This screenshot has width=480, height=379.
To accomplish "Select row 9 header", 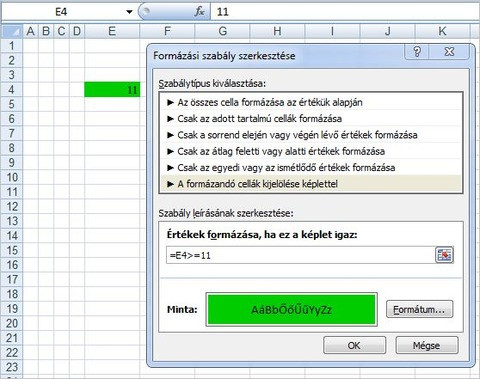I will click(x=12, y=163).
